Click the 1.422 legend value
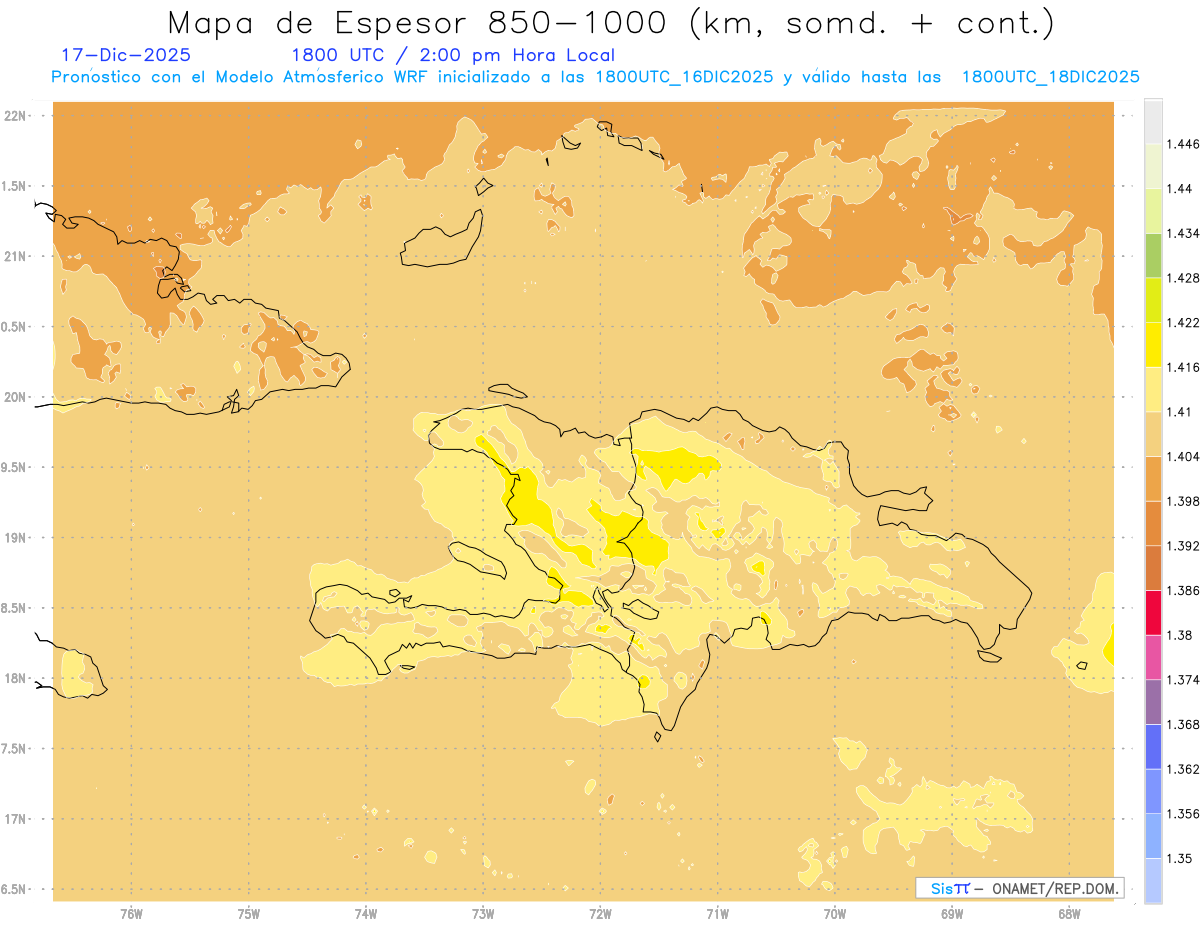The height and width of the screenshot is (927, 1200). (1183, 323)
